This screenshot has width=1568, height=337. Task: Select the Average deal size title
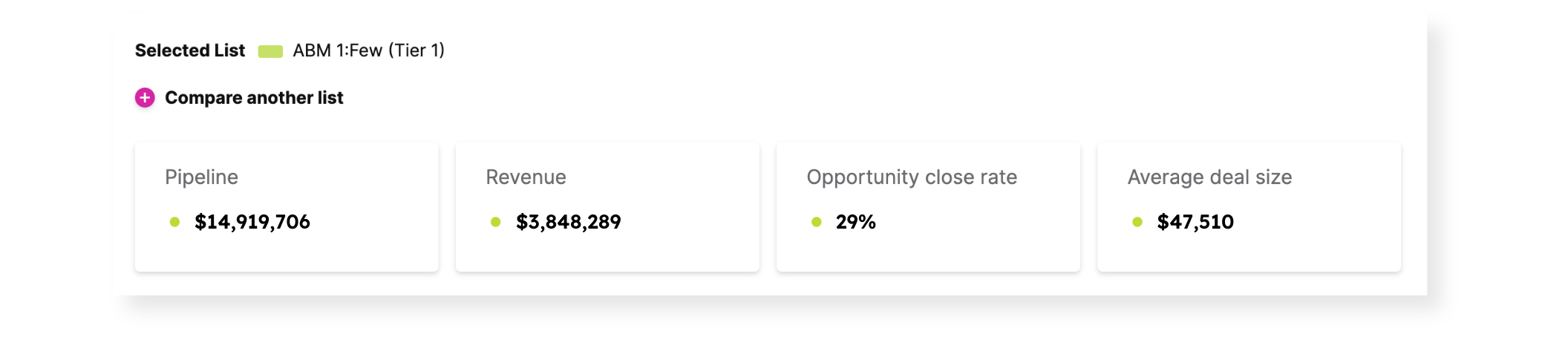click(x=1209, y=177)
